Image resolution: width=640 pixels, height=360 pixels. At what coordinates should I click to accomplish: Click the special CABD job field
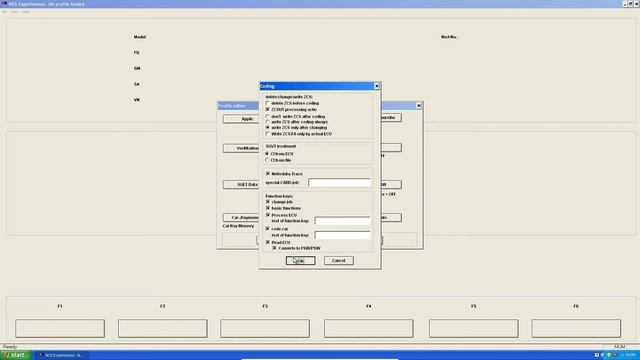(x=339, y=182)
